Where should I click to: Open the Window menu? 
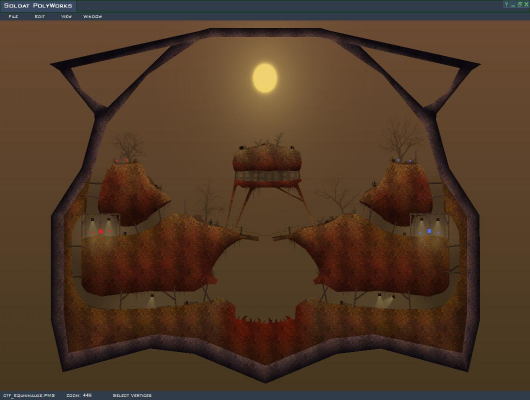click(93, 16)
